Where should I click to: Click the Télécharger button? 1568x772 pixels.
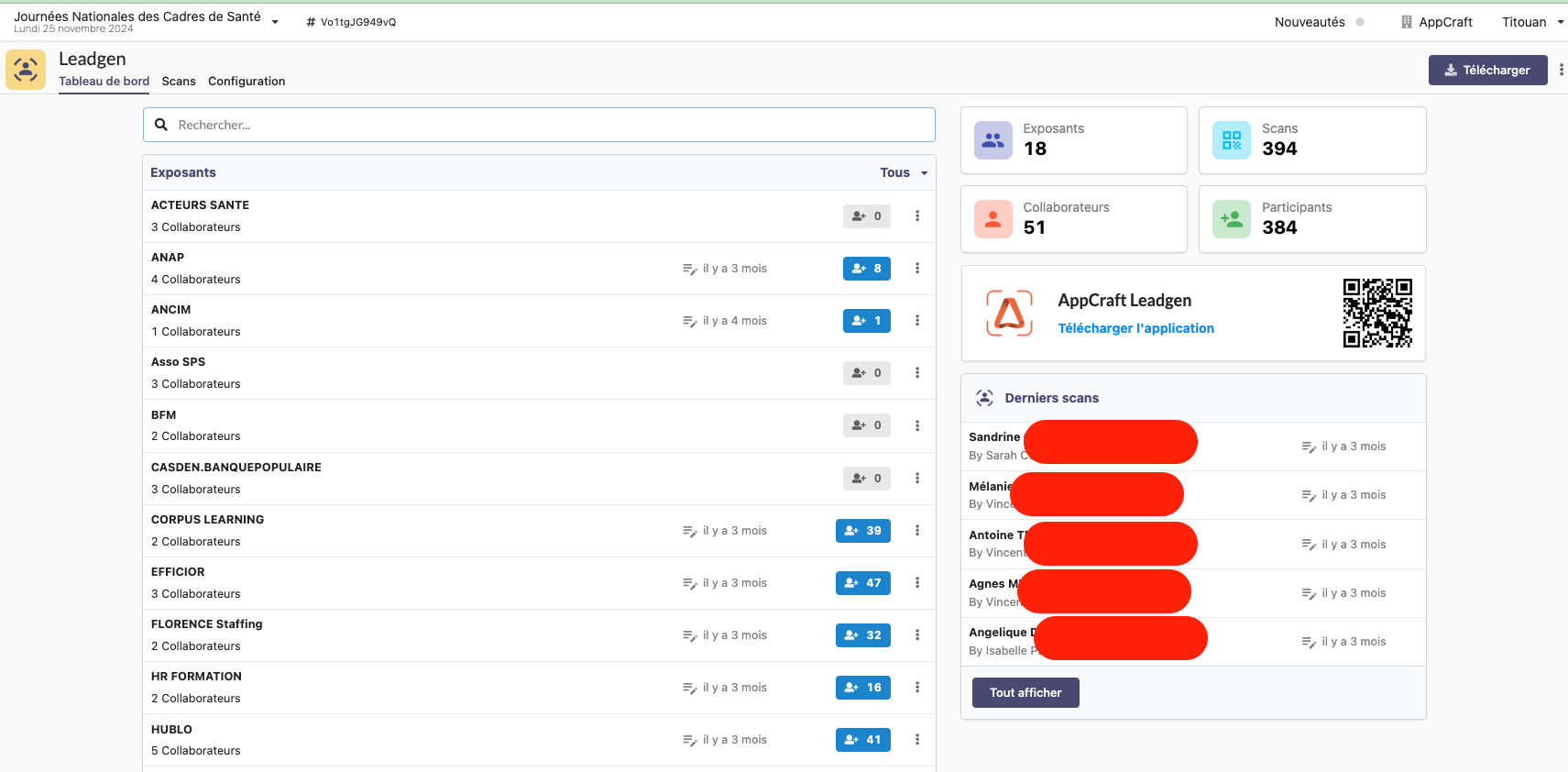pos(1486,70)
